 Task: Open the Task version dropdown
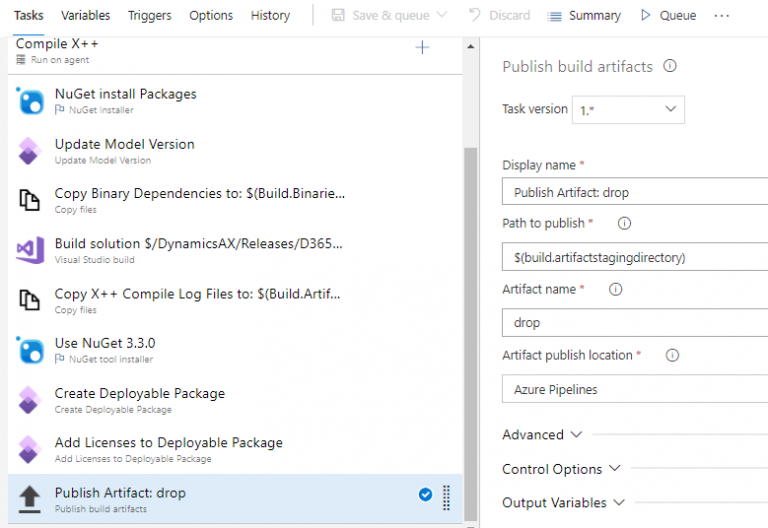pyautogui.click(x=629, y=109)
